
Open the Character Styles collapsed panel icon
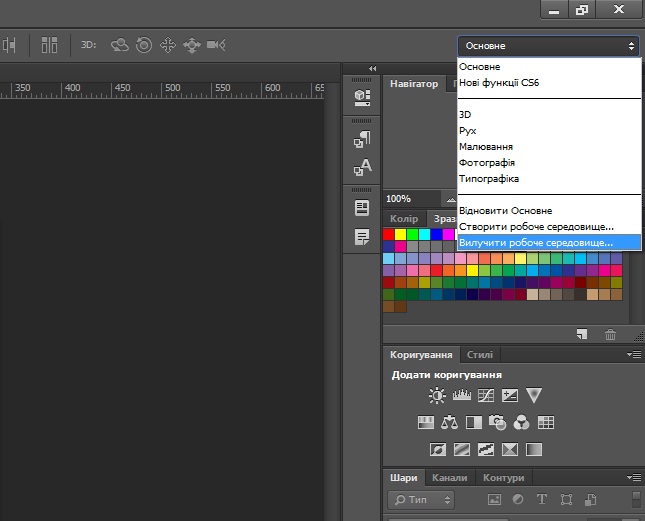[362, 167]
